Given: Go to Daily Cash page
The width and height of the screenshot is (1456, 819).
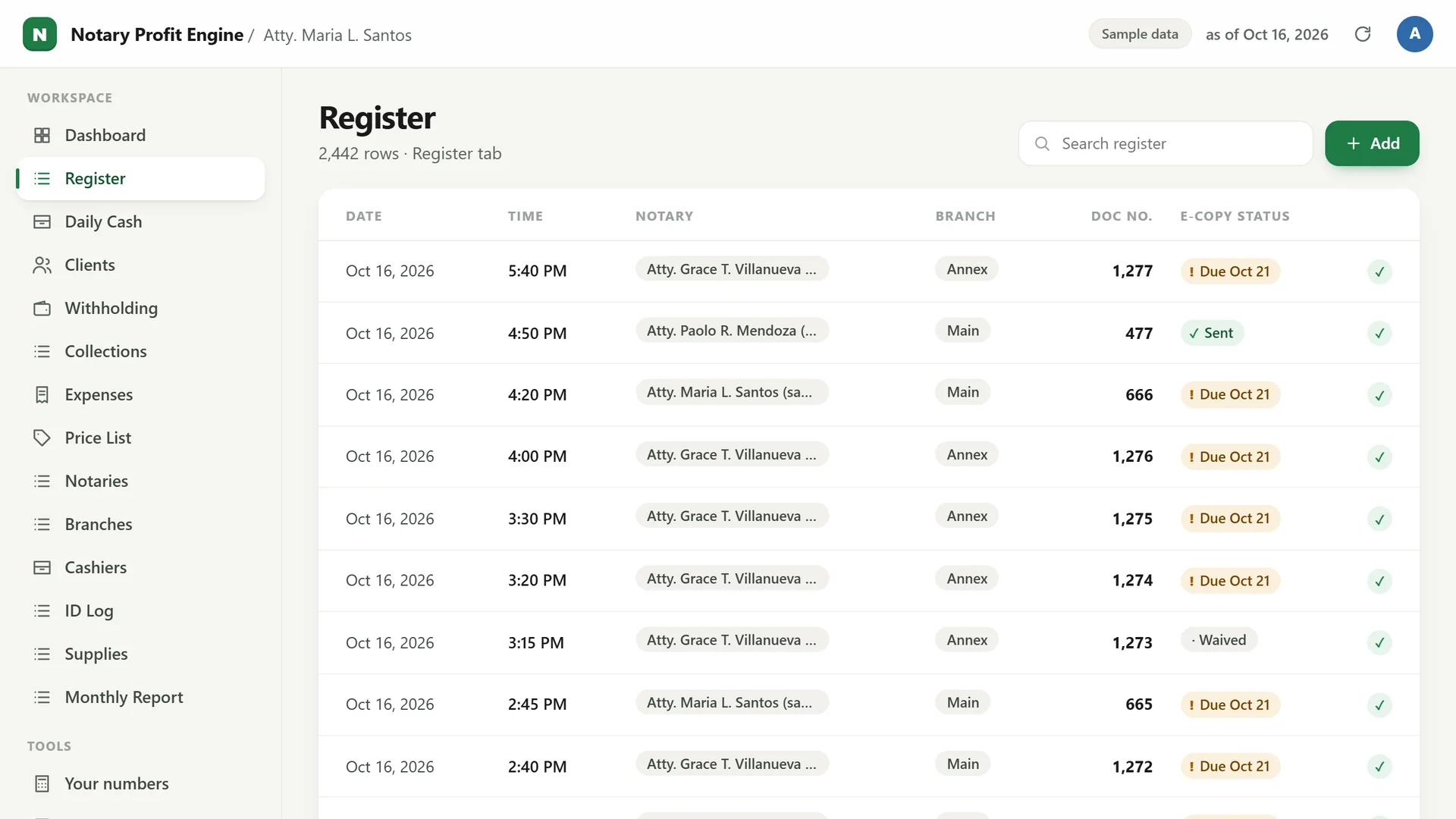Looking at the screenshot, I should [x=140, y=221].
